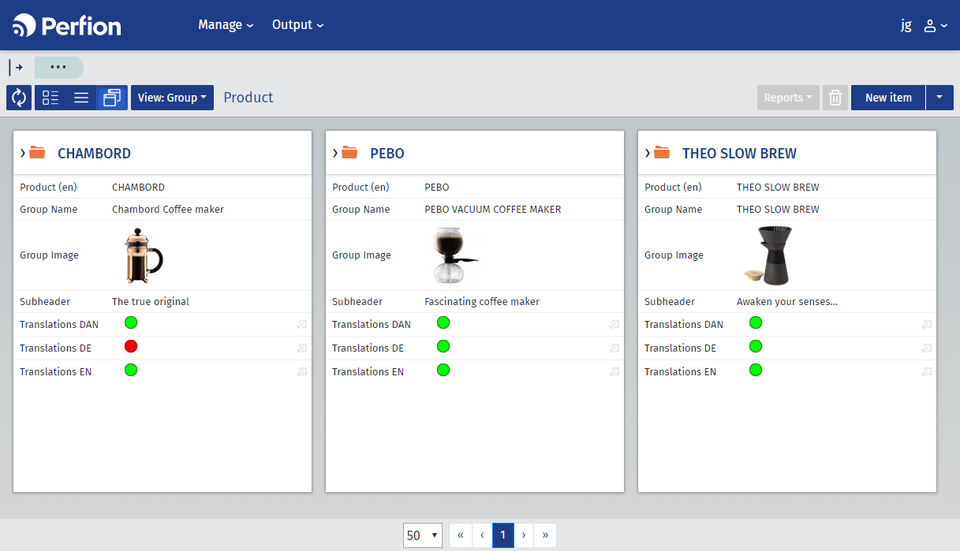Image resolution: width=960 pixels, height=551 pixels.
Task: Click THEO Translations EN comment icon
Action: [927, 372]
